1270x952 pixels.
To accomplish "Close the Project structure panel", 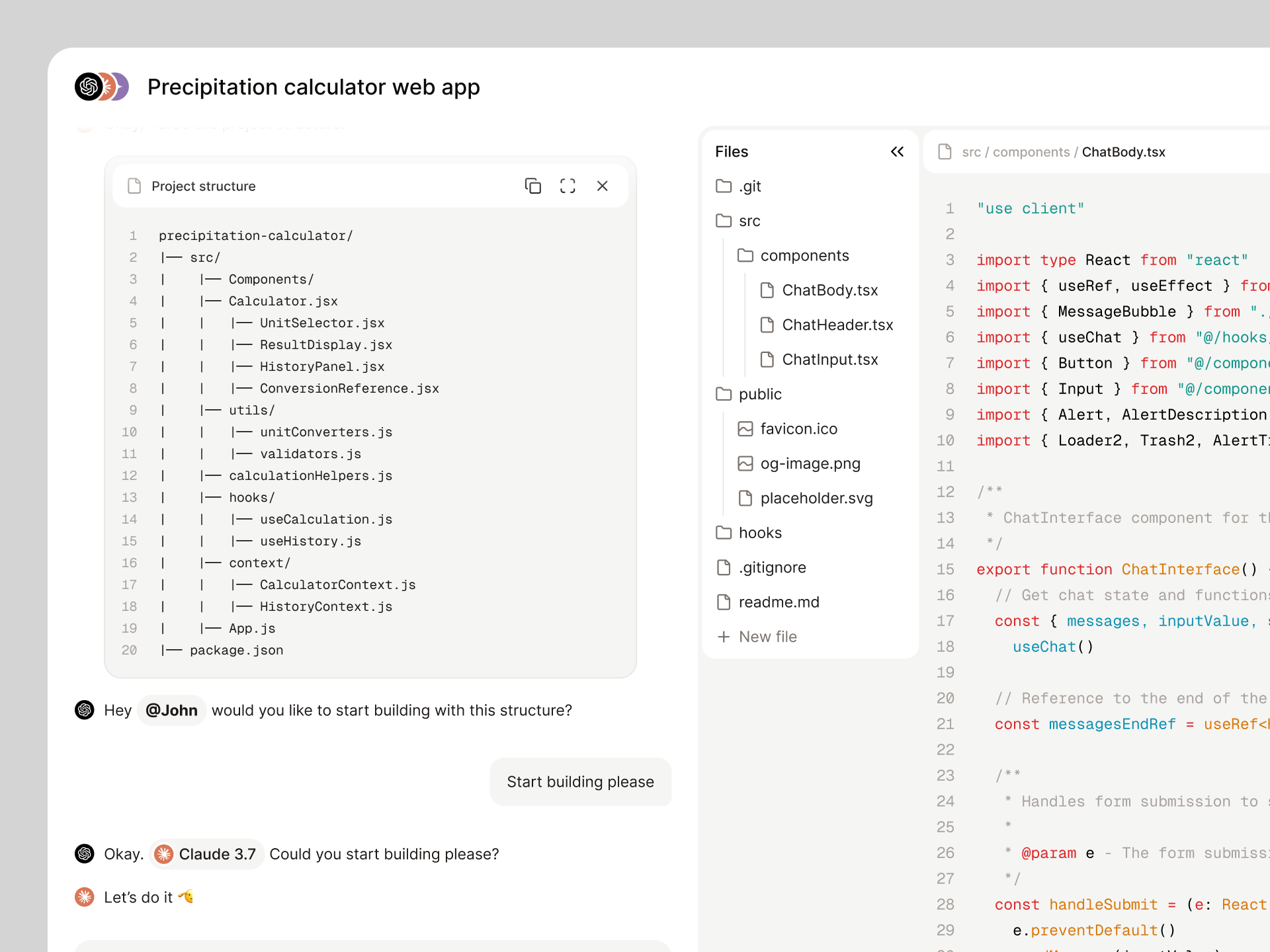I will (x=602, y=186).
